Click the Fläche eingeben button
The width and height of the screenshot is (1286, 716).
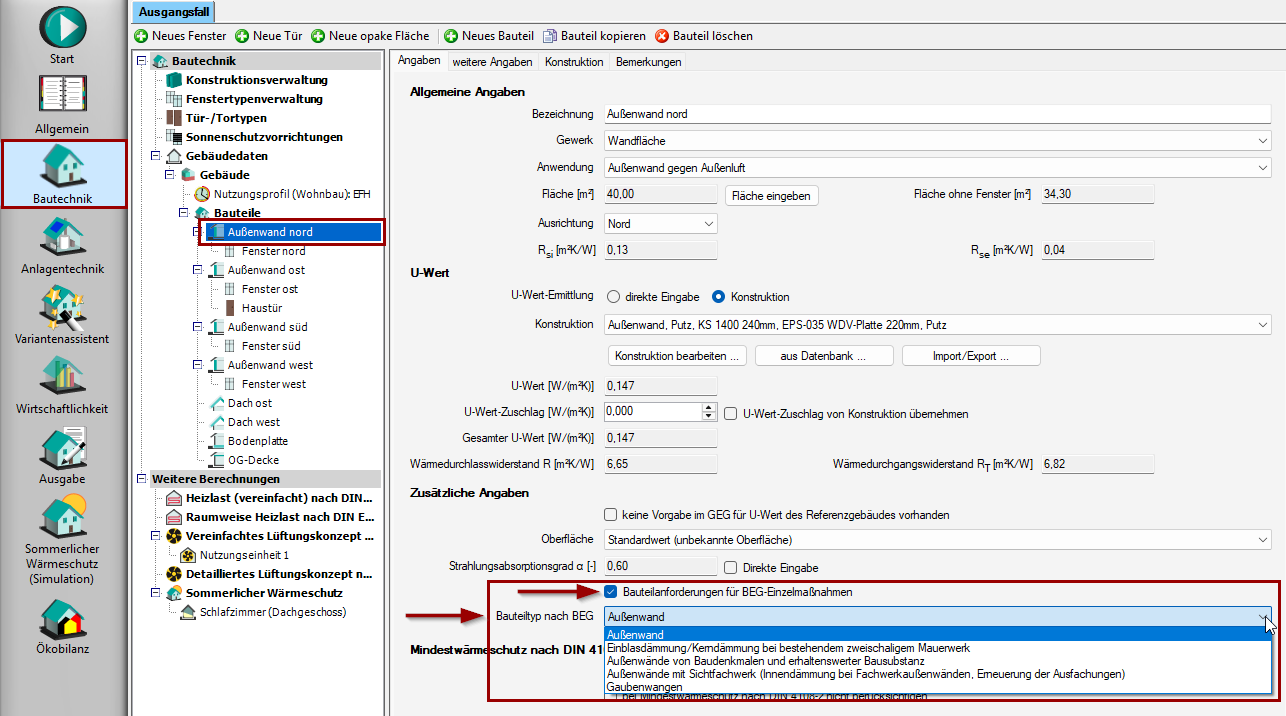[x=772, y=195]
